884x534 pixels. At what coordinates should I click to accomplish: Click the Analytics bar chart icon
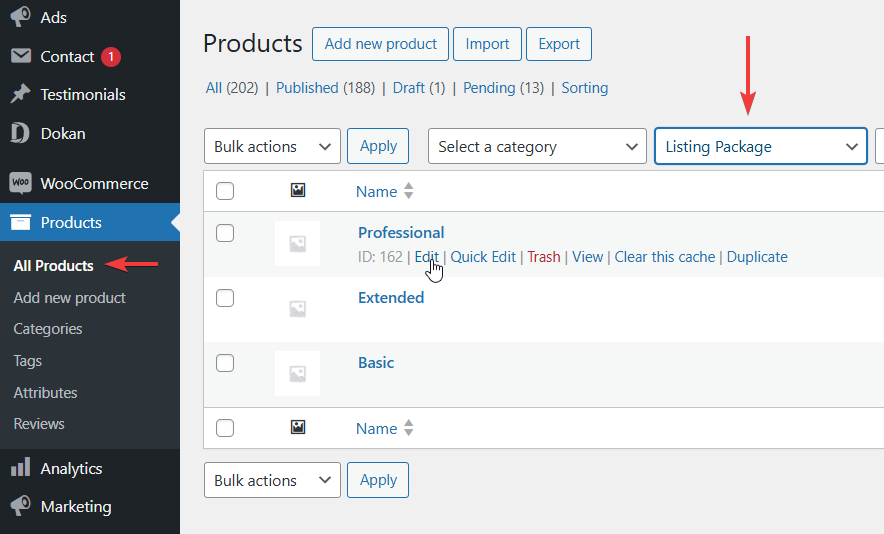pyautogui.click(x=20, y=468)
